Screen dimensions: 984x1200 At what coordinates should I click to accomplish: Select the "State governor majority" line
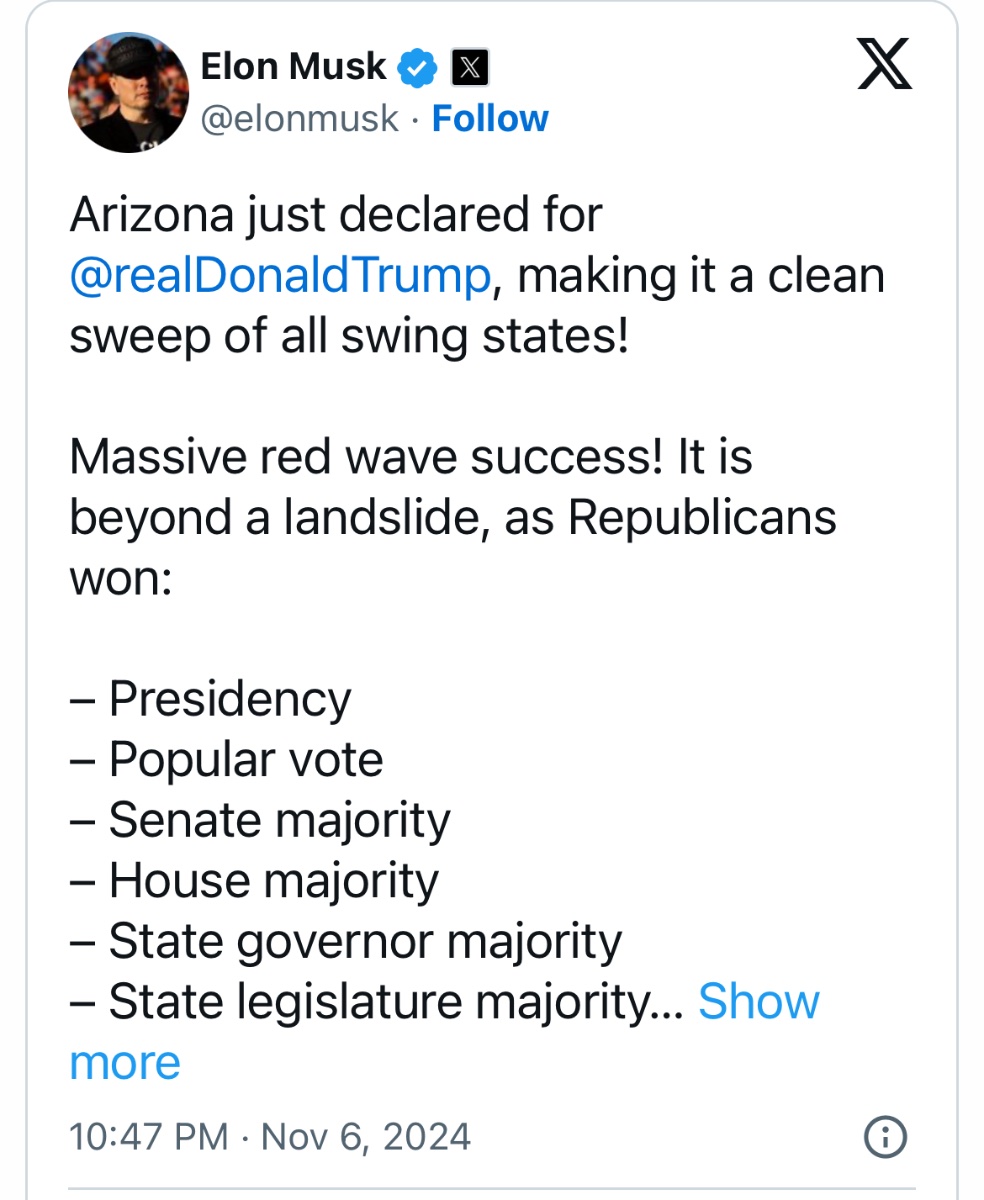(365, 941)
